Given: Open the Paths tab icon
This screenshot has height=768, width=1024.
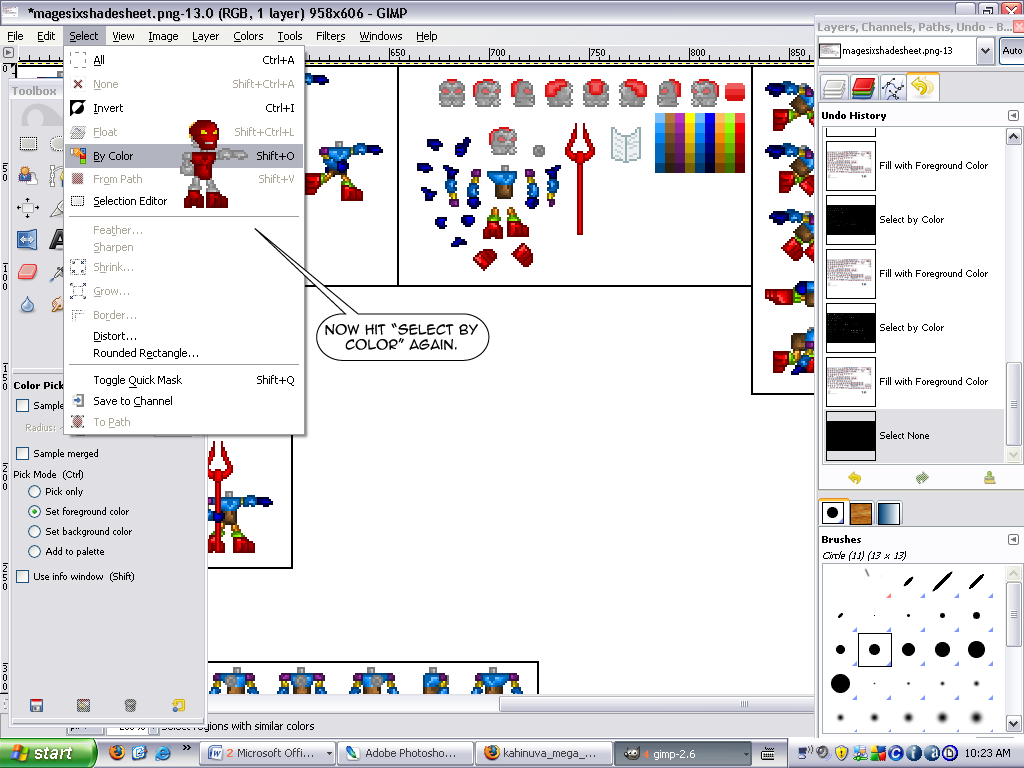Looking at the screenshot, I should pos(892,88).
